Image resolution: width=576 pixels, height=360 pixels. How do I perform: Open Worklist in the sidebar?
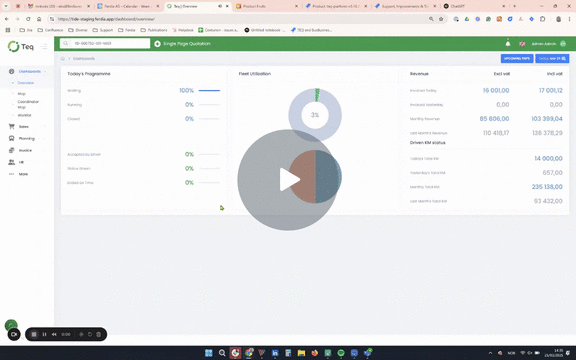[24, 115]
